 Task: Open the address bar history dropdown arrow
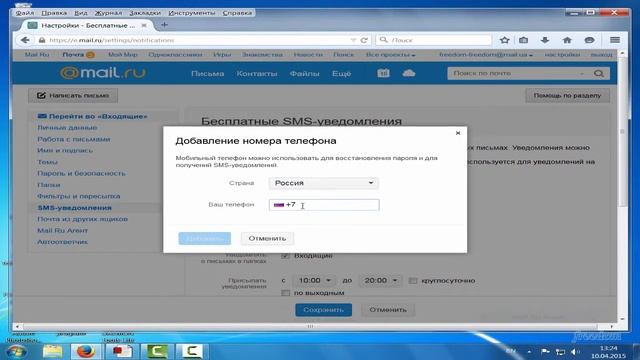coord(353,40)
